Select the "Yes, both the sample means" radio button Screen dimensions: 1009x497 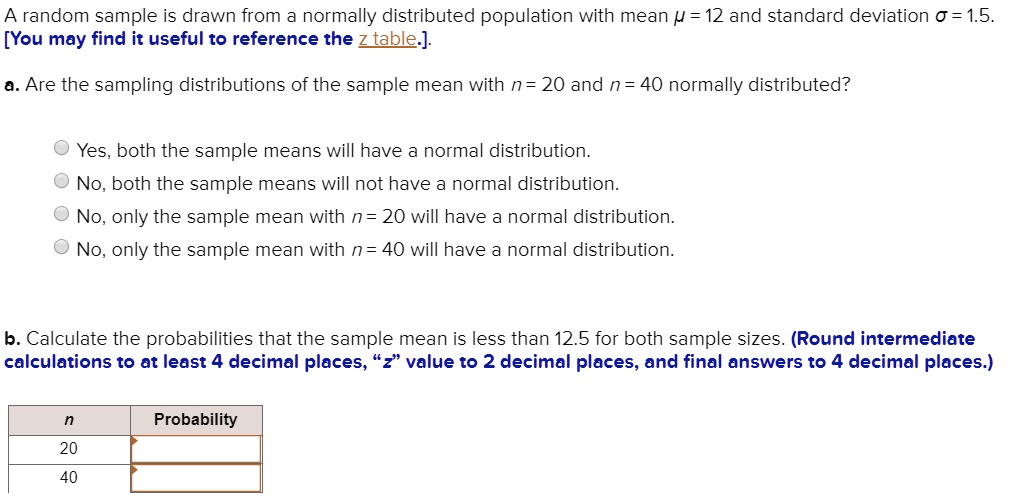point(62,150)
